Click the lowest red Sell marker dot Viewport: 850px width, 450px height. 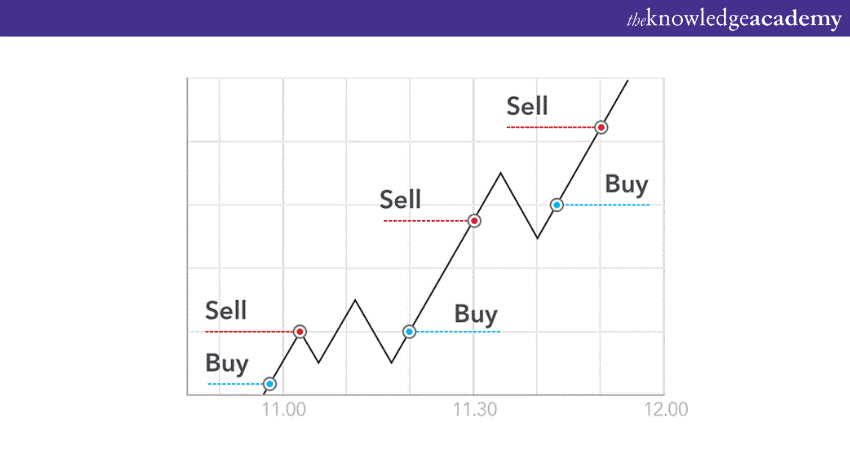click(299, 331)
